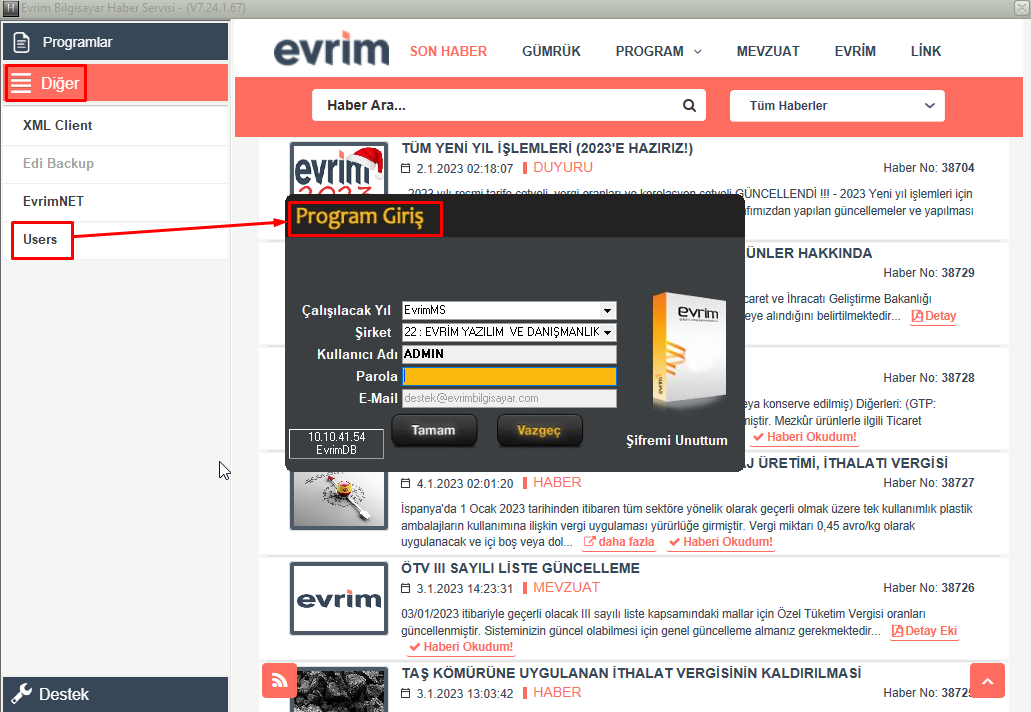Click the Kullanıcı Adı field
Image resolution: width=1031 pixels, height=712 pixels.
pyautogui.click(x=509, y=354)
